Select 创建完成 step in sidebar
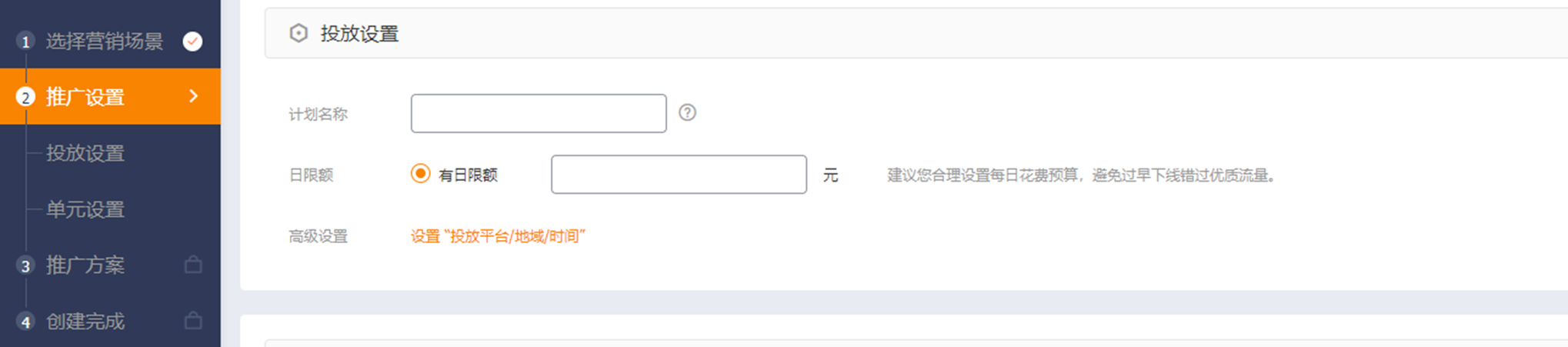1568x347 pixels. click(x=85, y=322)
